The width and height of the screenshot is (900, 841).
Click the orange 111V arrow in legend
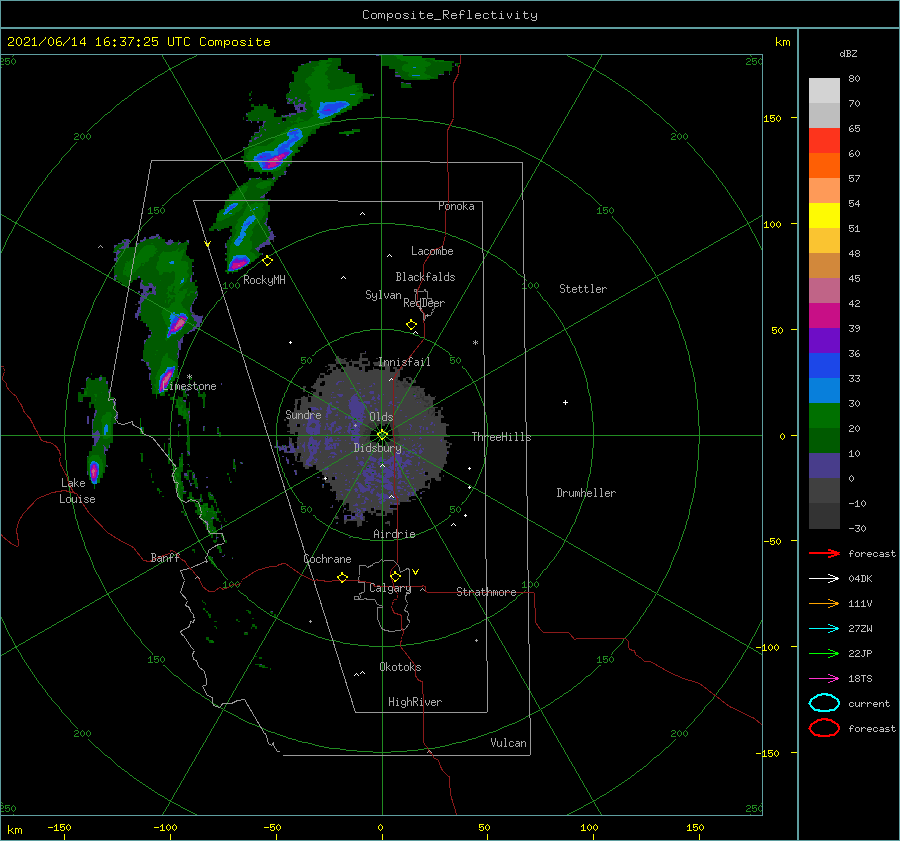coord(824,603)
